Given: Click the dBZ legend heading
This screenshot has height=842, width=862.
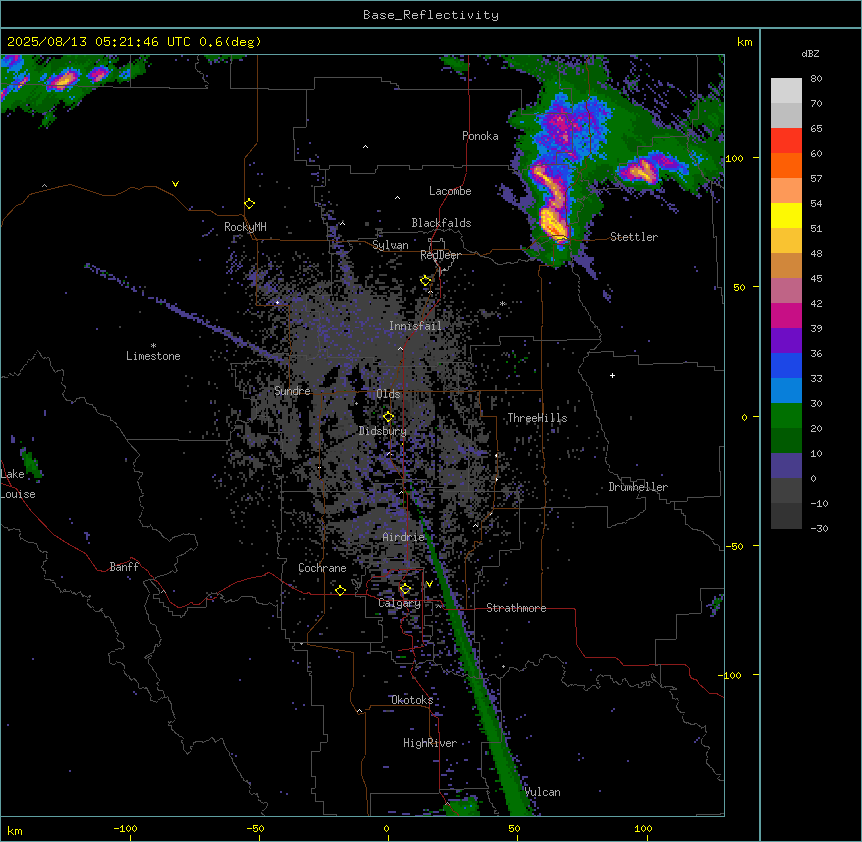Looking at the screenshot, I should pos(810,54).
